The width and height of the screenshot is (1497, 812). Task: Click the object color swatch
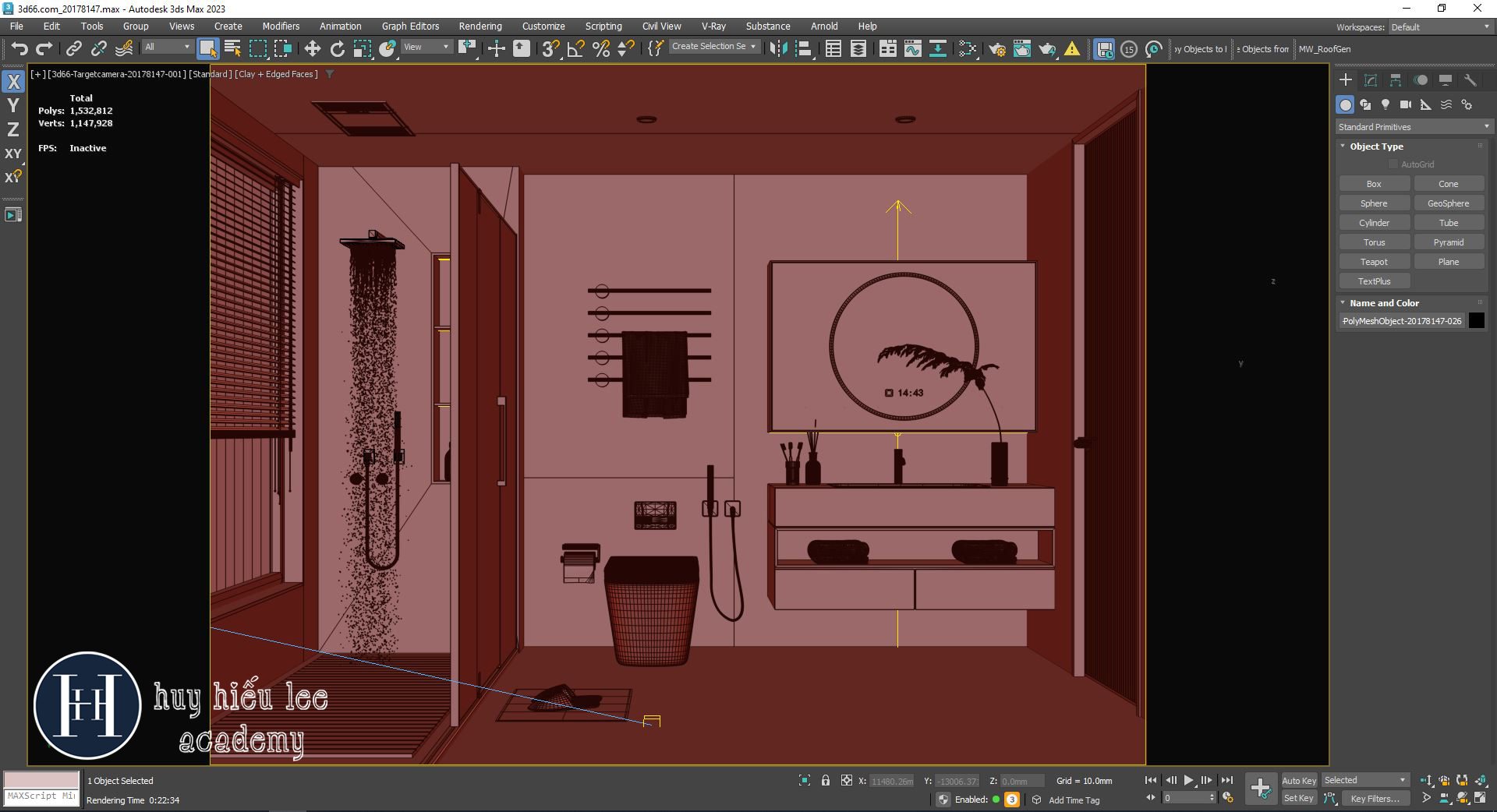[1475, 320]
